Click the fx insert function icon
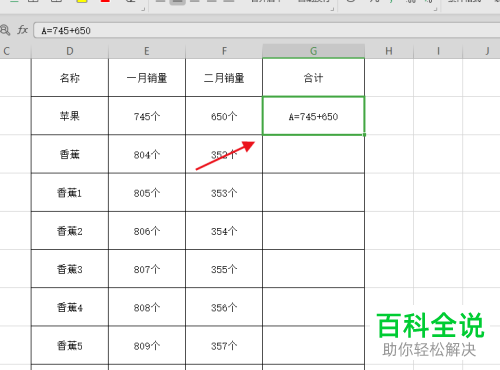This screenshot has height=370, width=500. point(22,30)
